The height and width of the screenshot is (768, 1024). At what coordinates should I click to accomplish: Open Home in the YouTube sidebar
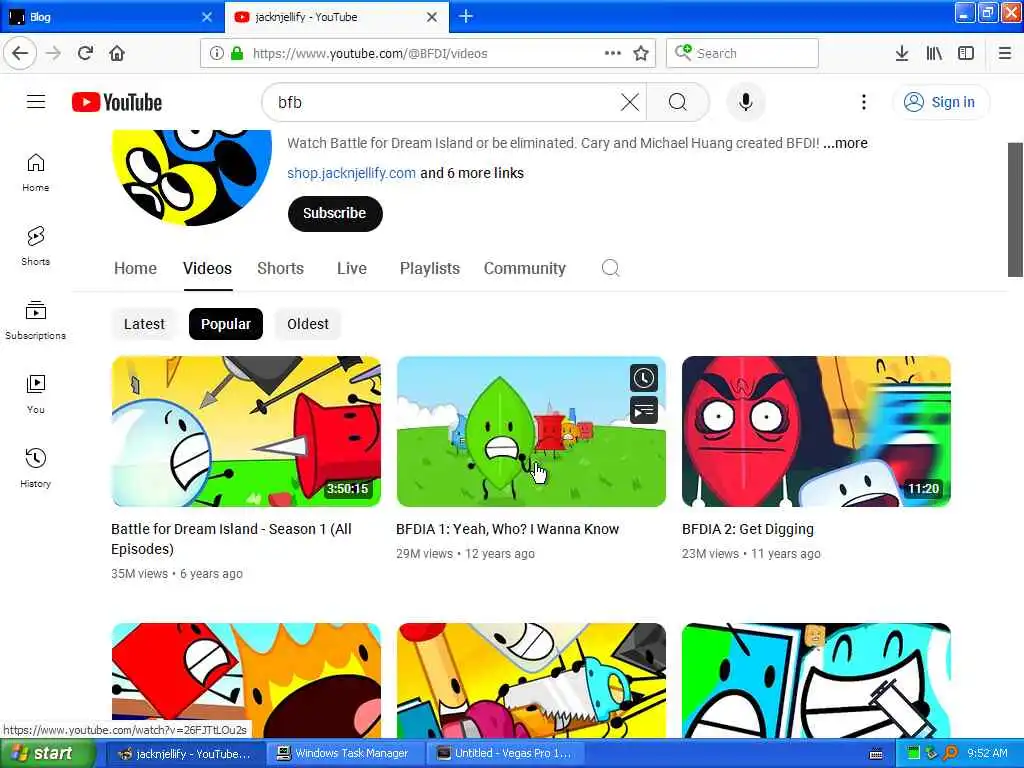pos(35,172)
